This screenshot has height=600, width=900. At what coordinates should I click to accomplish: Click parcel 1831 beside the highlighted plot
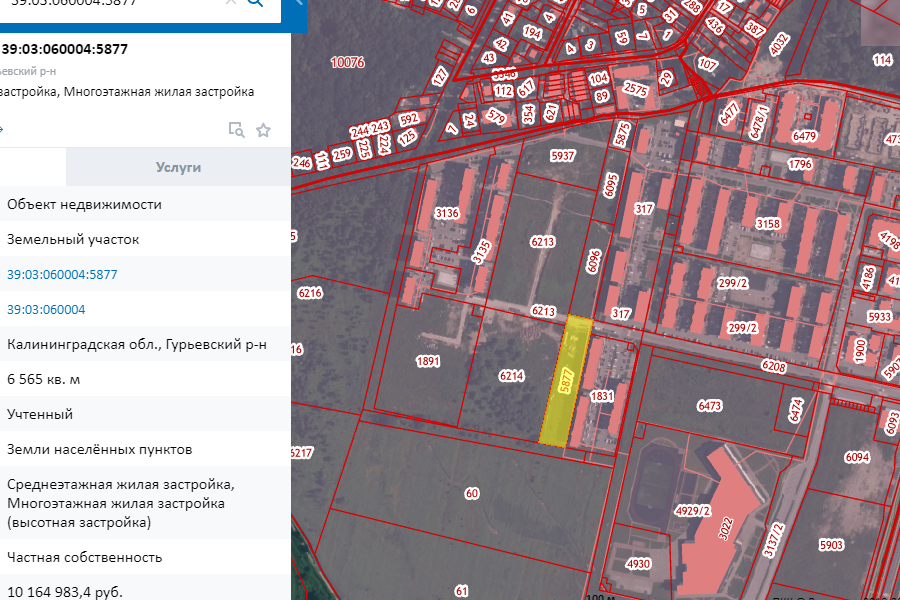click(x=601, y=398)
